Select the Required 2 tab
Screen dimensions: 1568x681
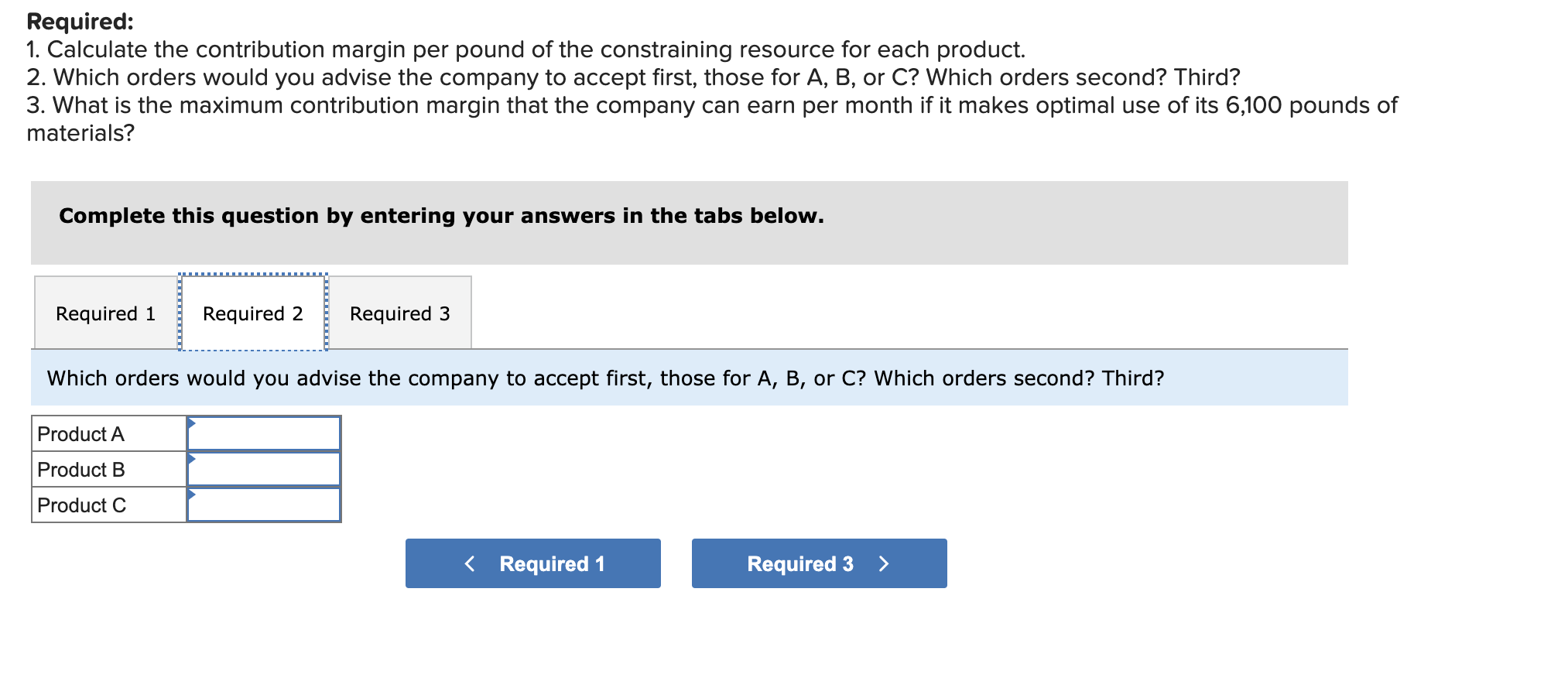(x=252, y=313)
